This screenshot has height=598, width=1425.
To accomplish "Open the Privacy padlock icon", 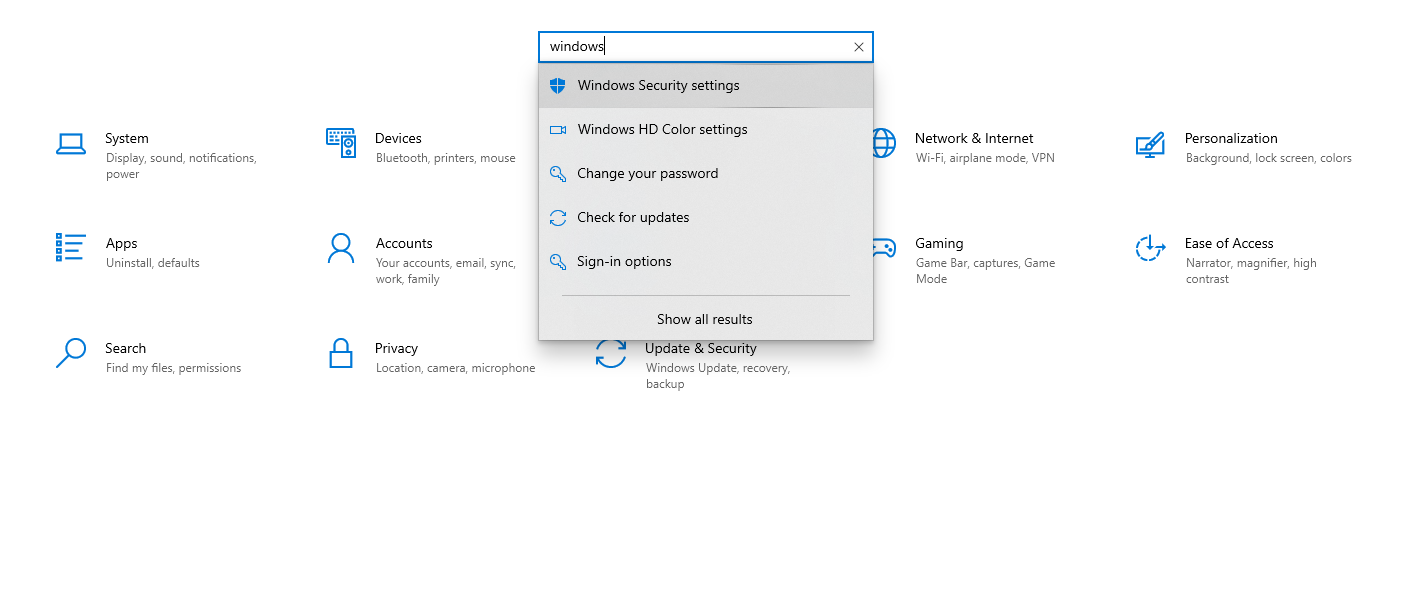I will pyautogui.click(x=341, y=353).
